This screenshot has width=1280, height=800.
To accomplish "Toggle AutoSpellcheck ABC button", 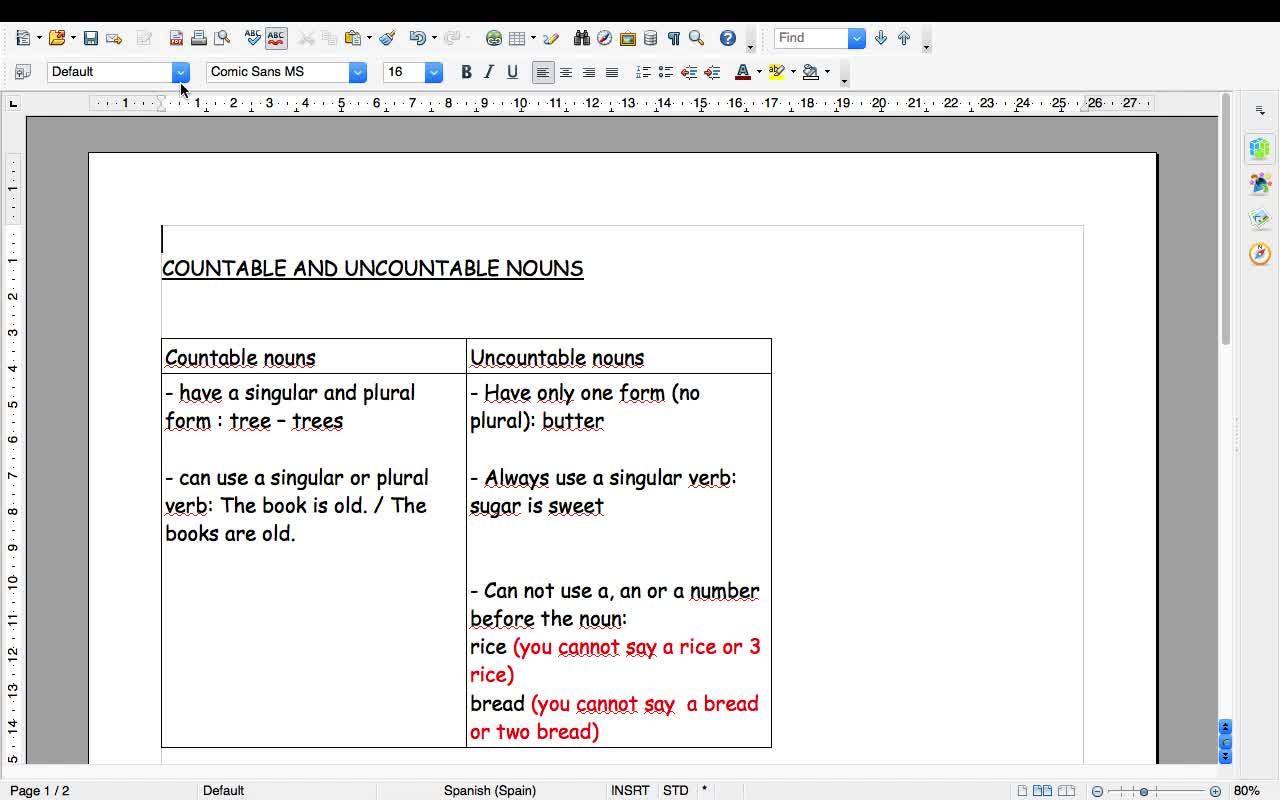I will (276, 38).
